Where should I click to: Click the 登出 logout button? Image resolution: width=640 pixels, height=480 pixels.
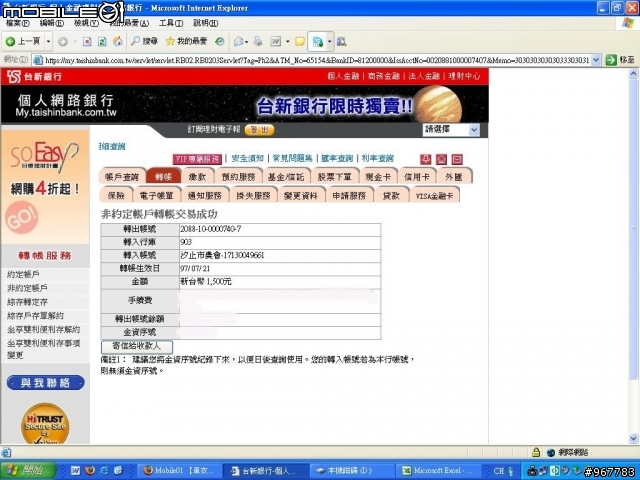click(260, 130)
